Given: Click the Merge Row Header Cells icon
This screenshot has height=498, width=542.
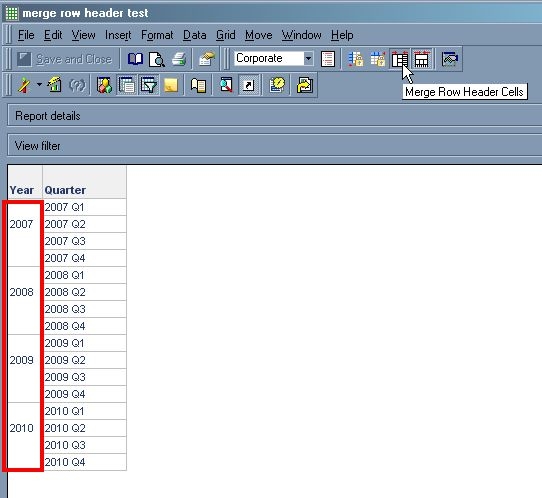Looking at the screenshot, I should point(400,59).
